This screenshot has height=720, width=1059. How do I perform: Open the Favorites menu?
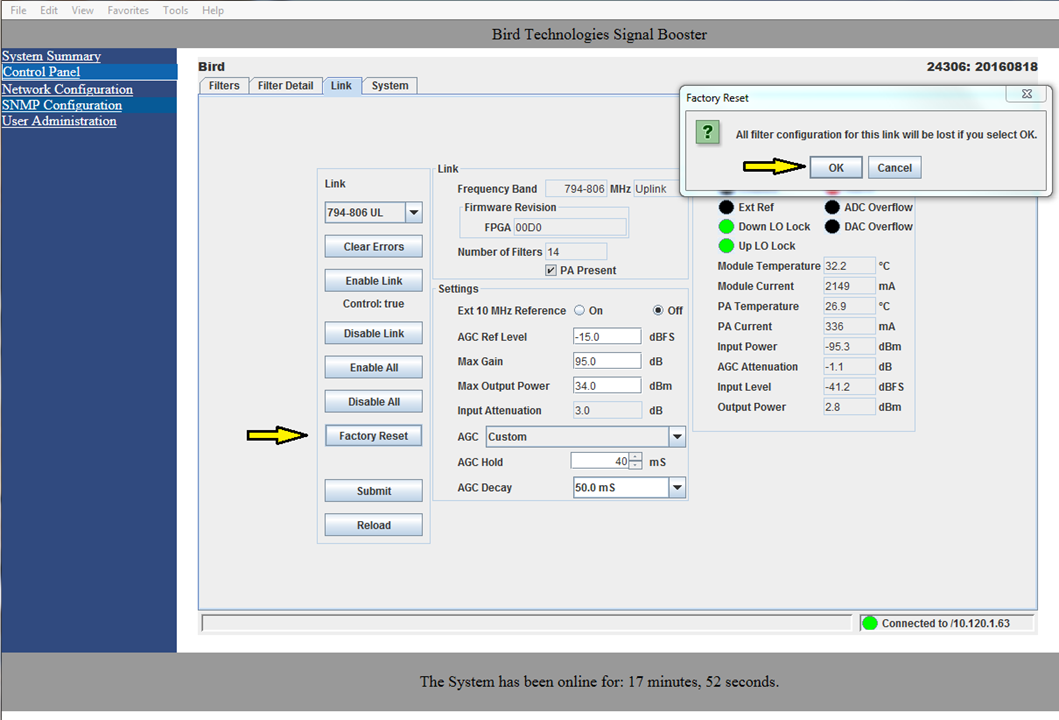128,10
